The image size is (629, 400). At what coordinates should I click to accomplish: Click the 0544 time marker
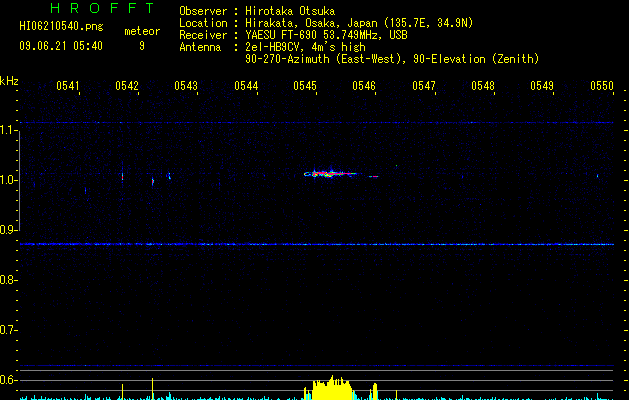point(246,86)
